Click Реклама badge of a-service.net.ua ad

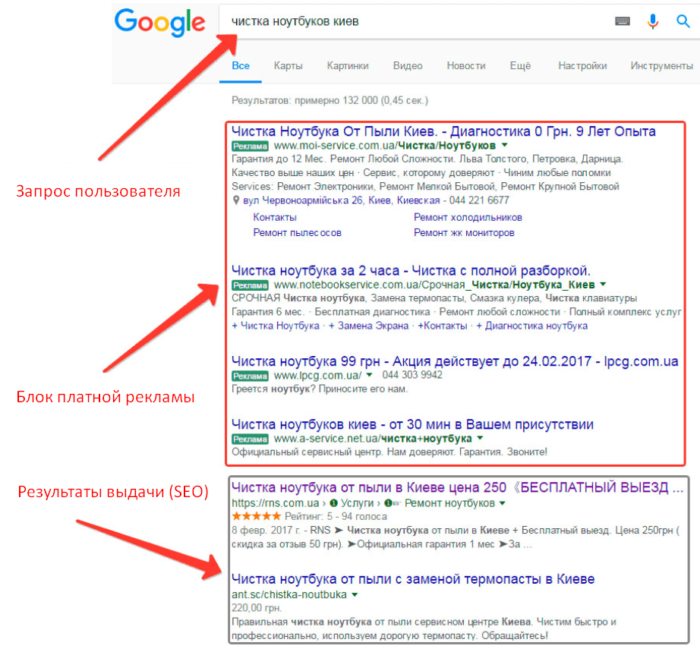250,439
